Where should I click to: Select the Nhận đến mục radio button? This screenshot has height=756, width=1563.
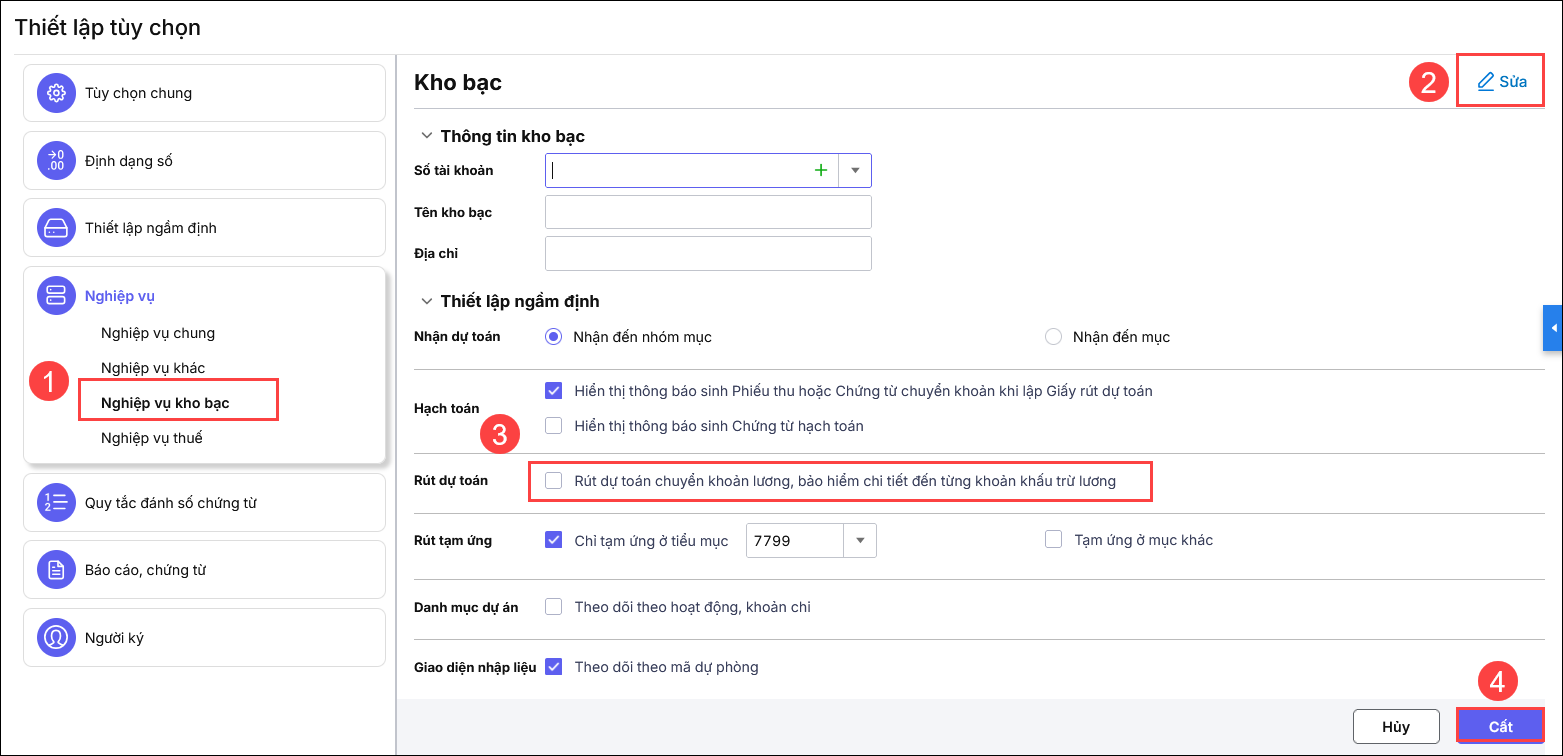pos(1053,337)
